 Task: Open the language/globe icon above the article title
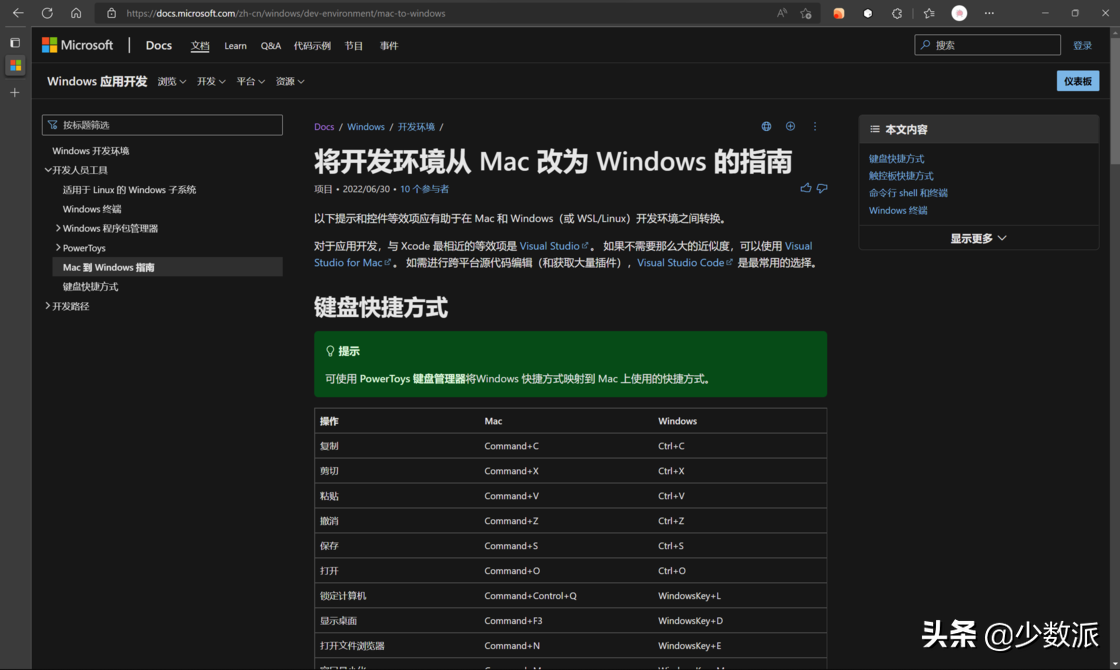766,126
